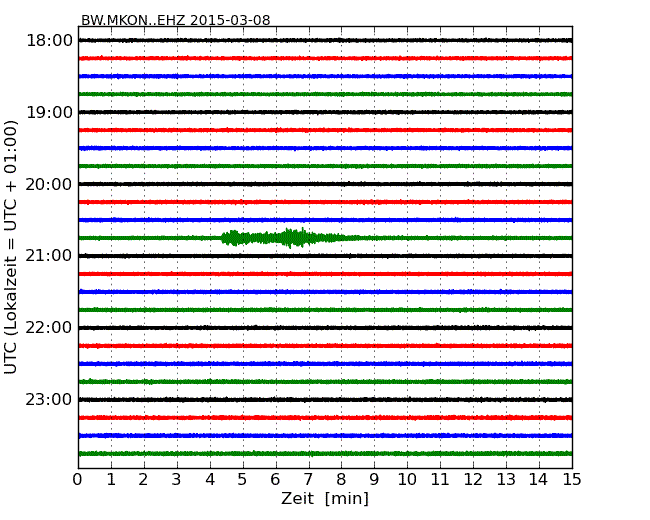Click the UTC Lokalzeit y-axis label
The width and height of the screenshot is (650, 520).
tap(10, 248)
